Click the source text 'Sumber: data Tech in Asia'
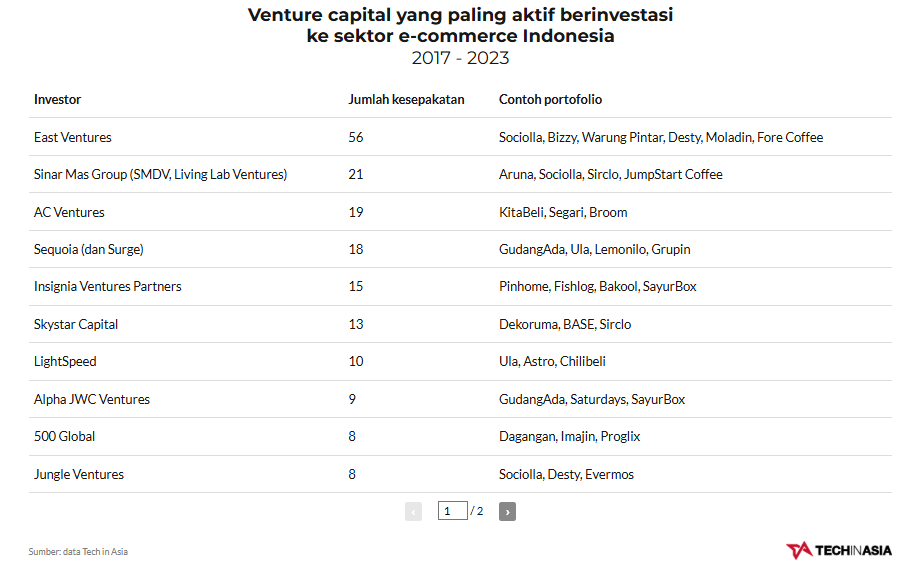Screen dimensions: 920x580 pyautogui.click(x=78, y=551)
